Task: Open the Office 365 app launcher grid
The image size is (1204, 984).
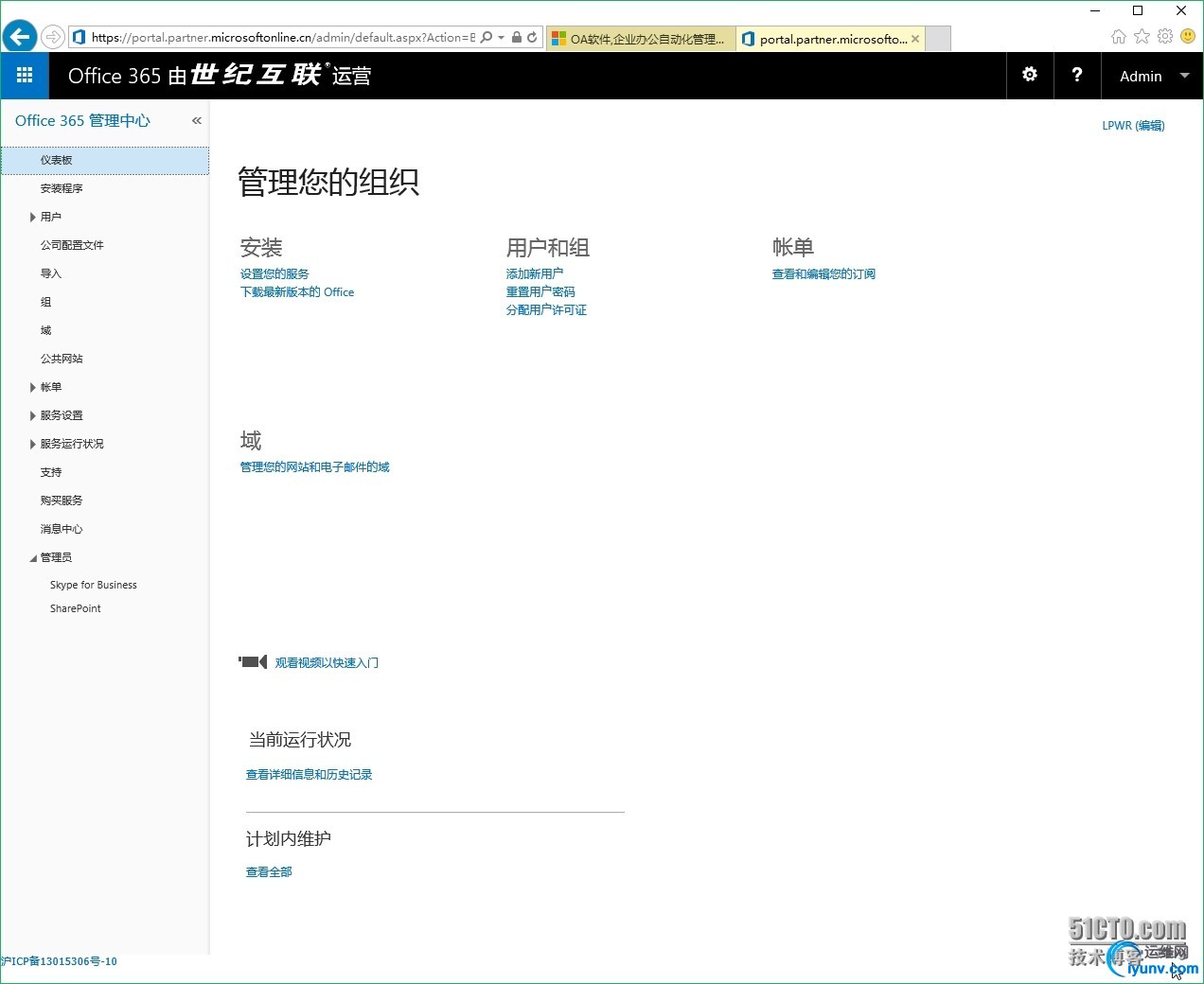Action: 25,76
